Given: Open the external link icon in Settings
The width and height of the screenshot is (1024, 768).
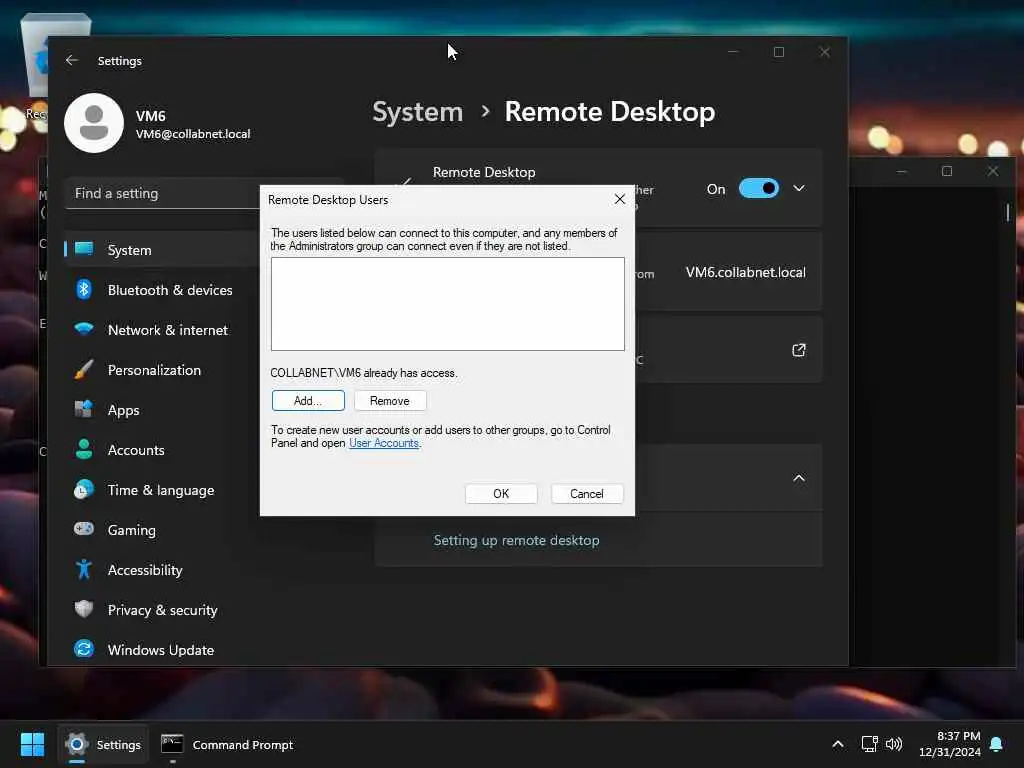Looking at the screenshot, I should (799, 350).
